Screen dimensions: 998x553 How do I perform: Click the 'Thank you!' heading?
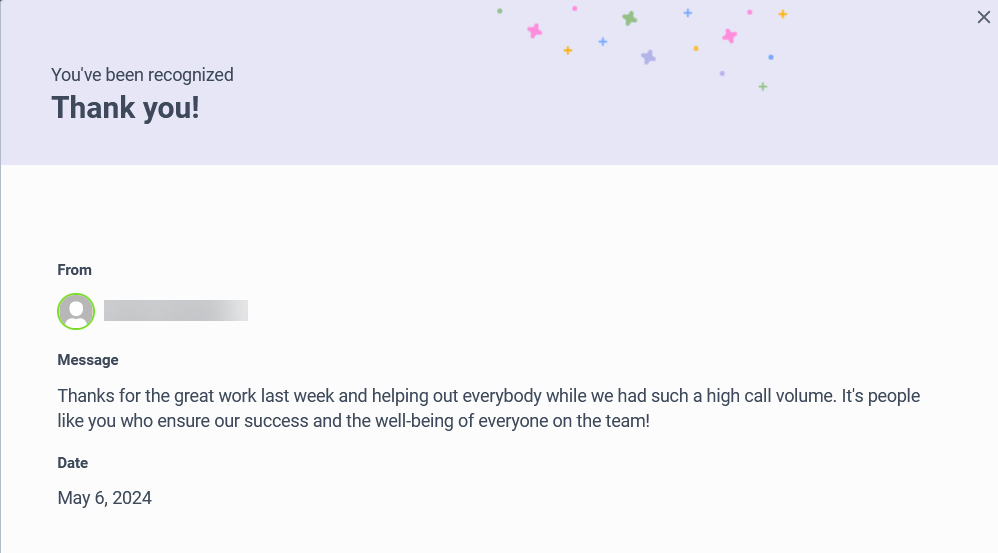125,108
